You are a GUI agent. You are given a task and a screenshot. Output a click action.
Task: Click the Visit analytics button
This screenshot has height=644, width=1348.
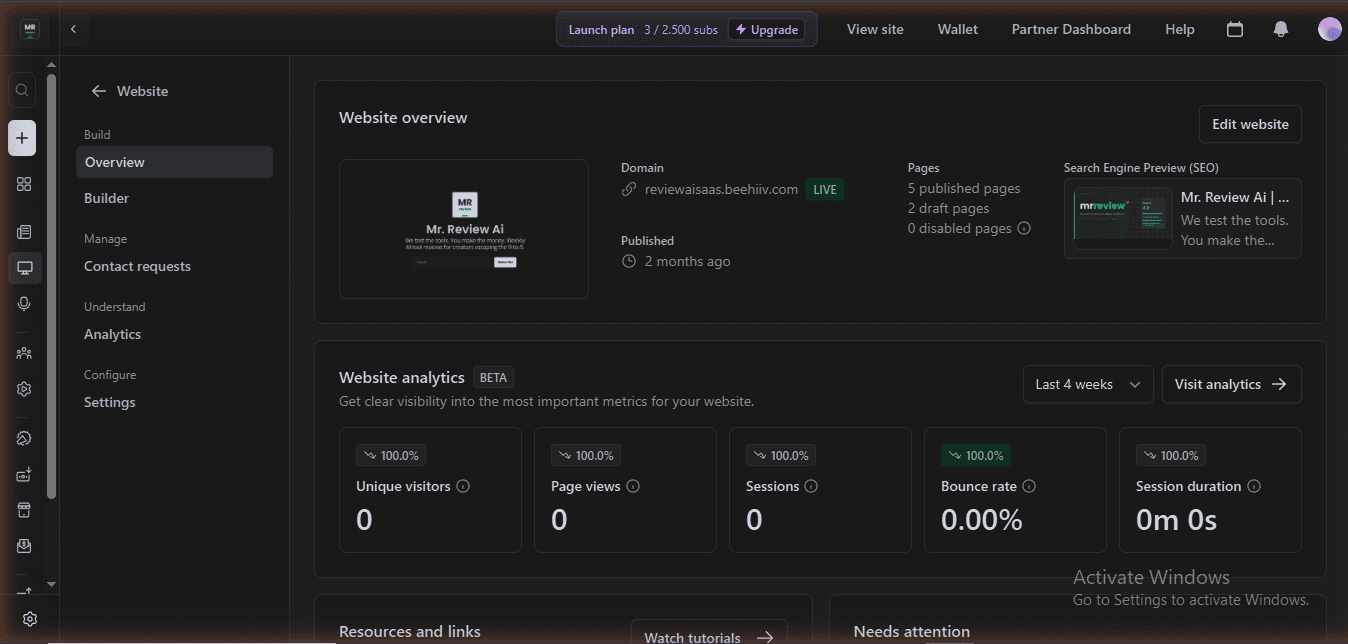[x=1231, y=384]
